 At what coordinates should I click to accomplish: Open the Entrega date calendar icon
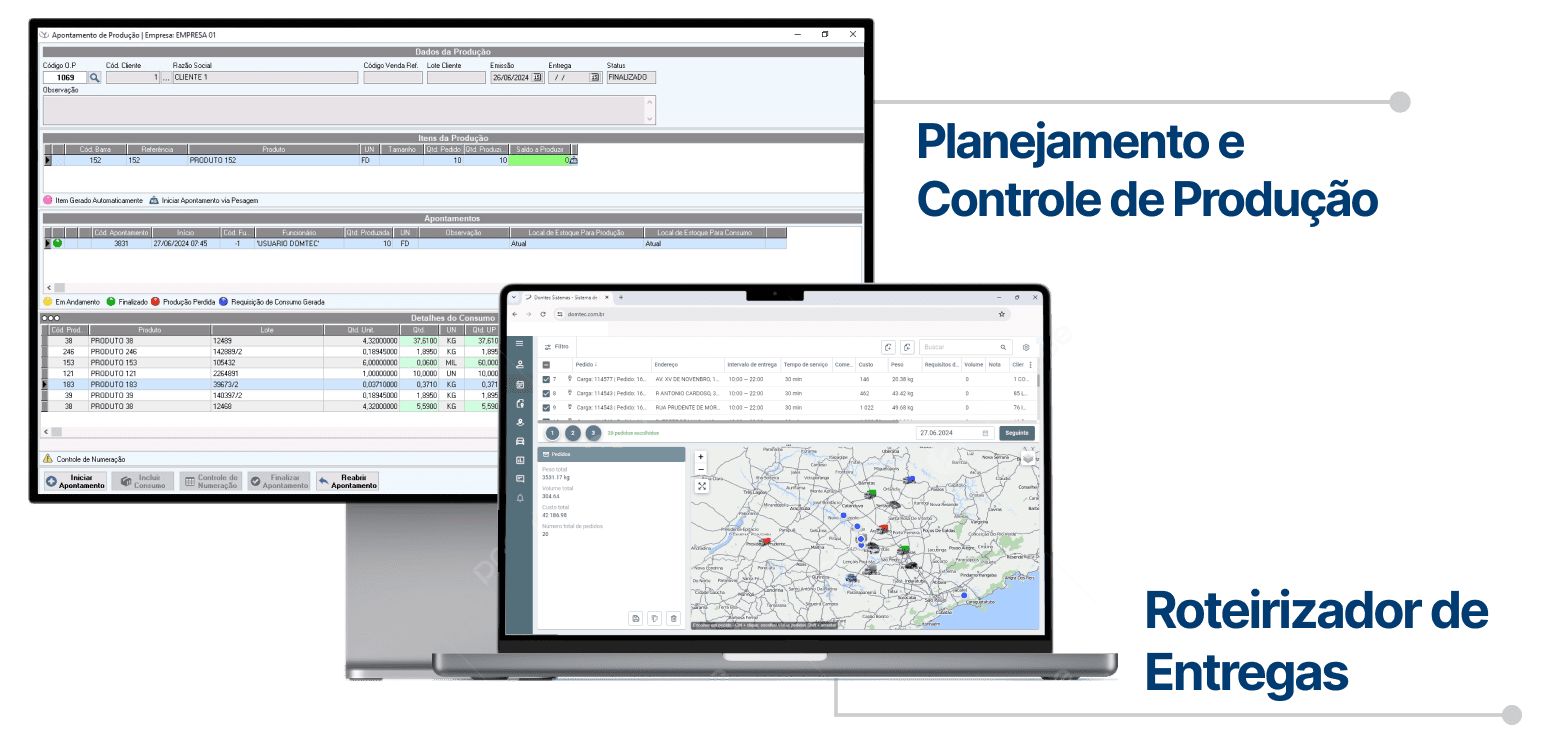595,77
